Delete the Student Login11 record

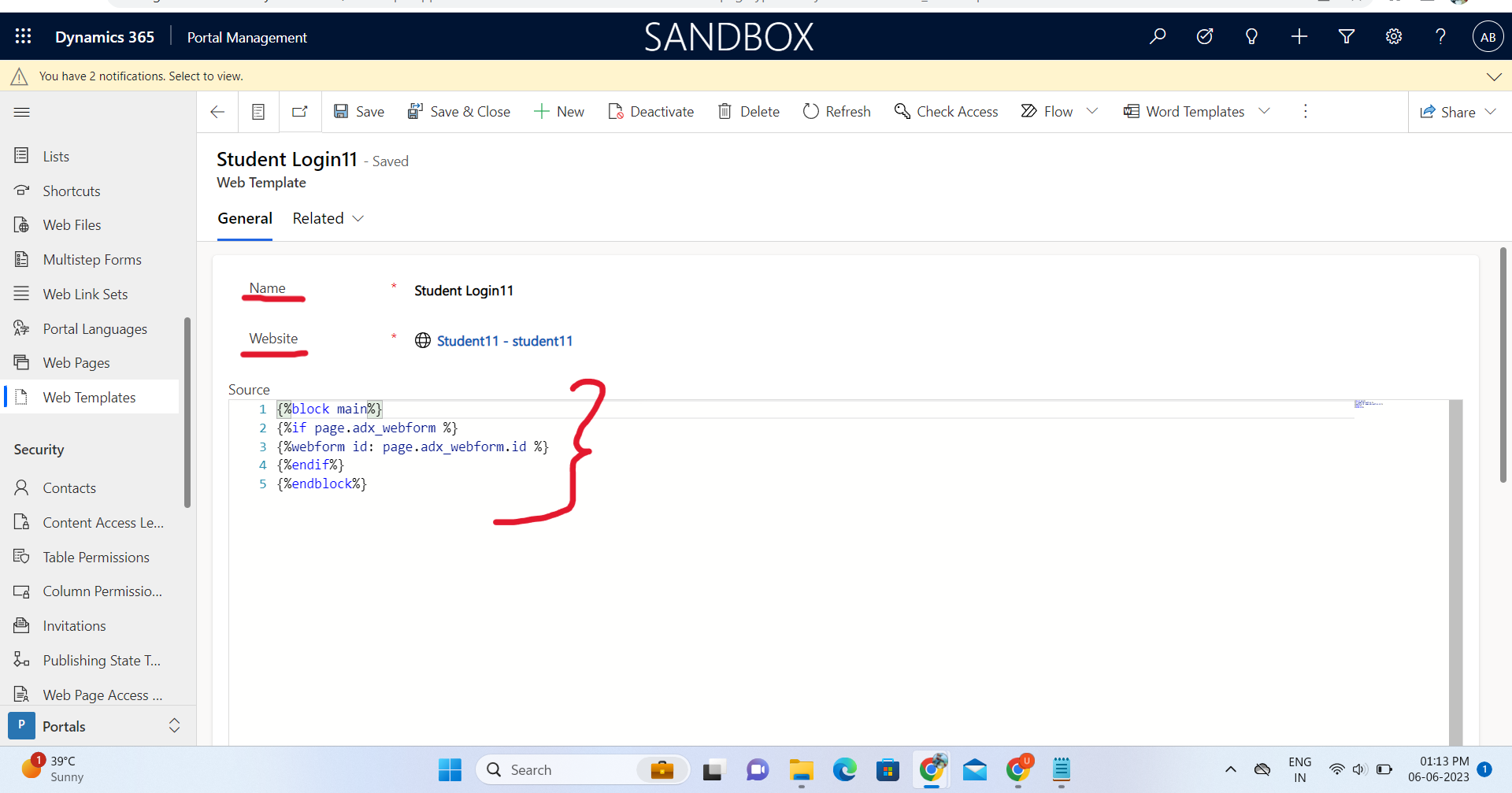(x=748, y=112)
